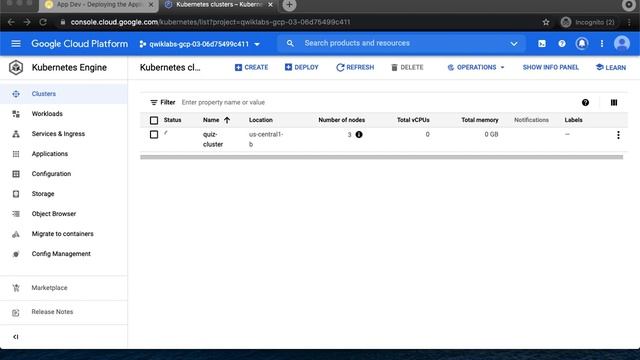Click the Storage sidebar icon

16,194
